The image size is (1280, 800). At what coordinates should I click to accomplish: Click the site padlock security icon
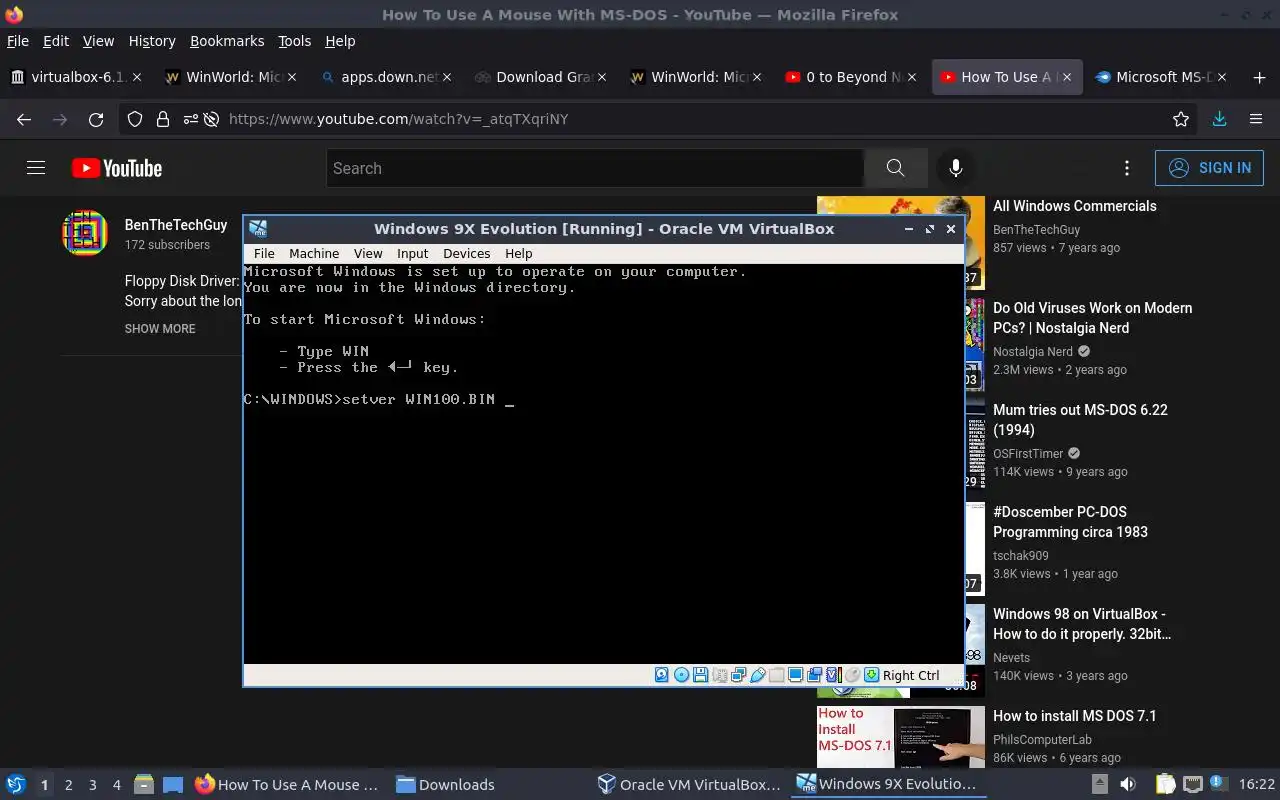pyautogui.click(x=163, y=119)
